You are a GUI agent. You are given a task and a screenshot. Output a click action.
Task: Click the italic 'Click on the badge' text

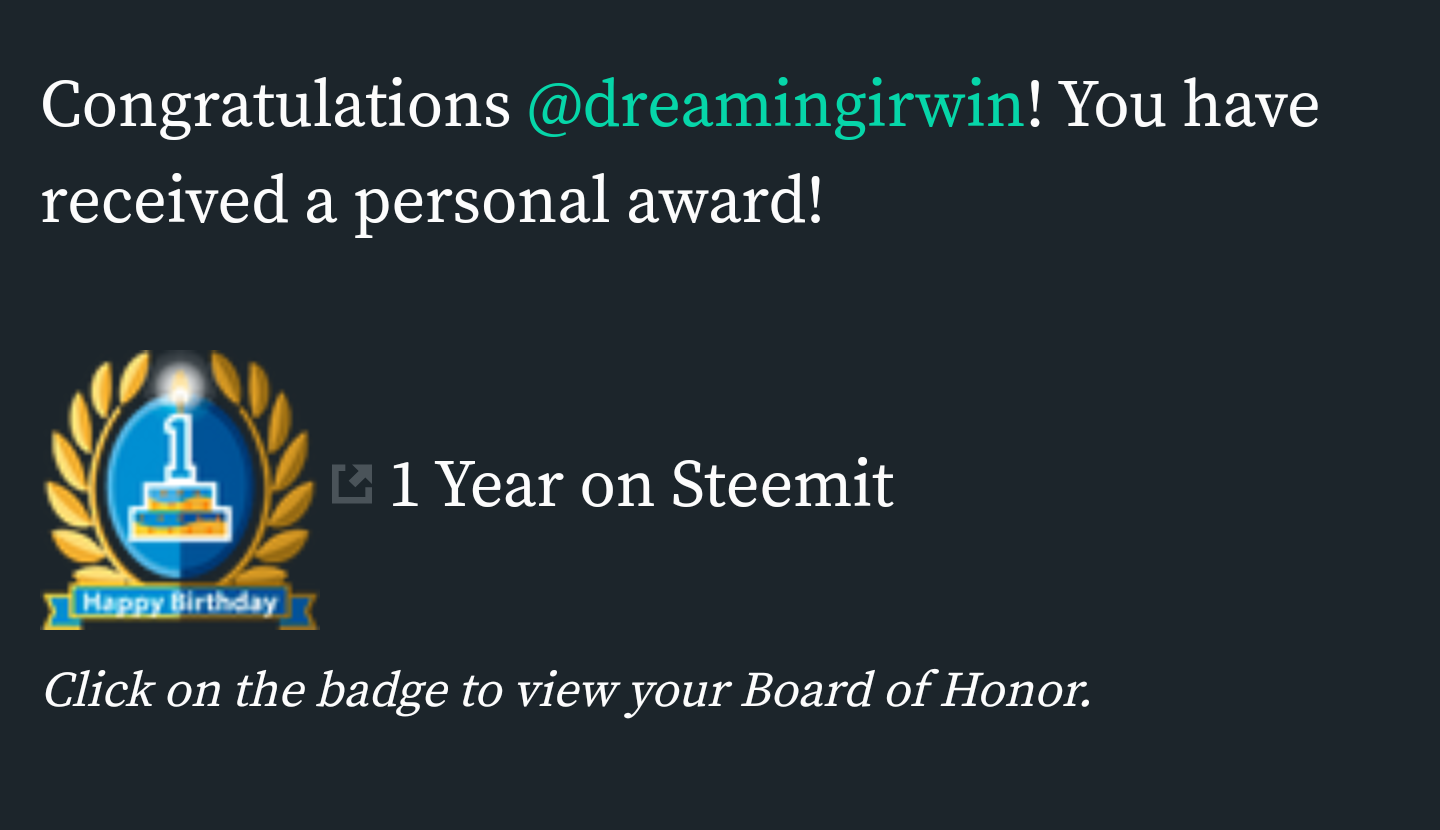tap(245, 691)
